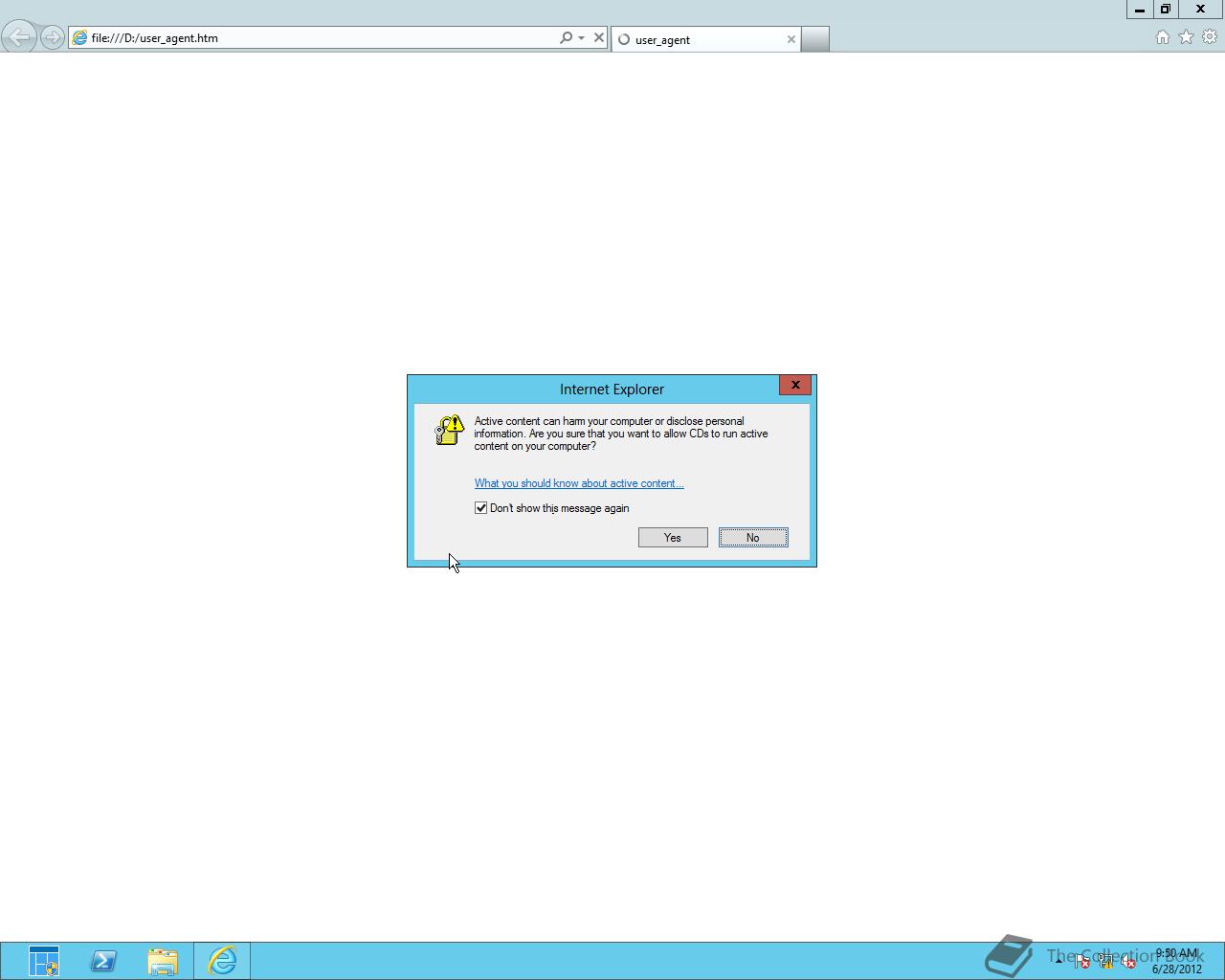Restore down the browser window

(1166, 9)
